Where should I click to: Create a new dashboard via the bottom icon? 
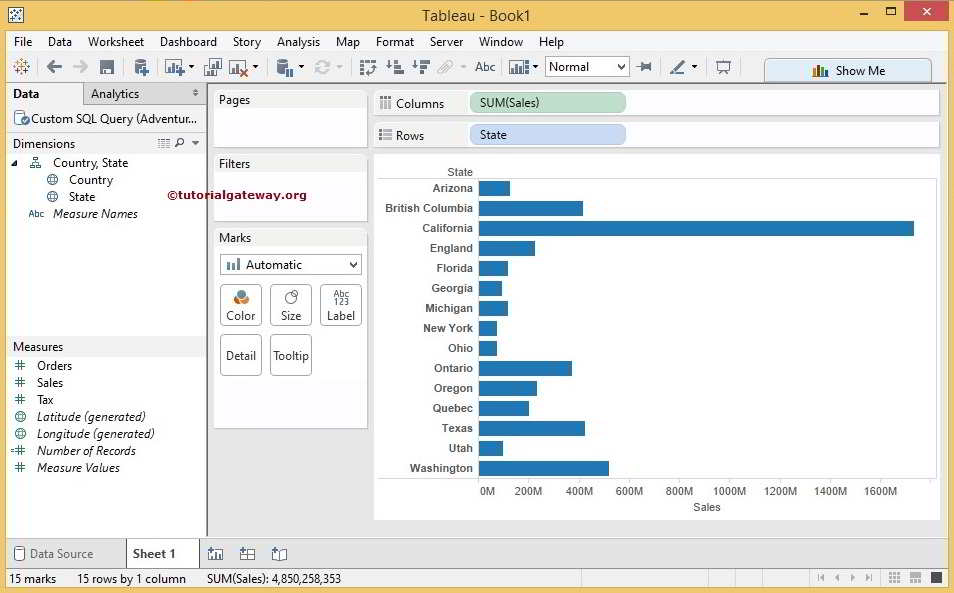tap(247, 553)
